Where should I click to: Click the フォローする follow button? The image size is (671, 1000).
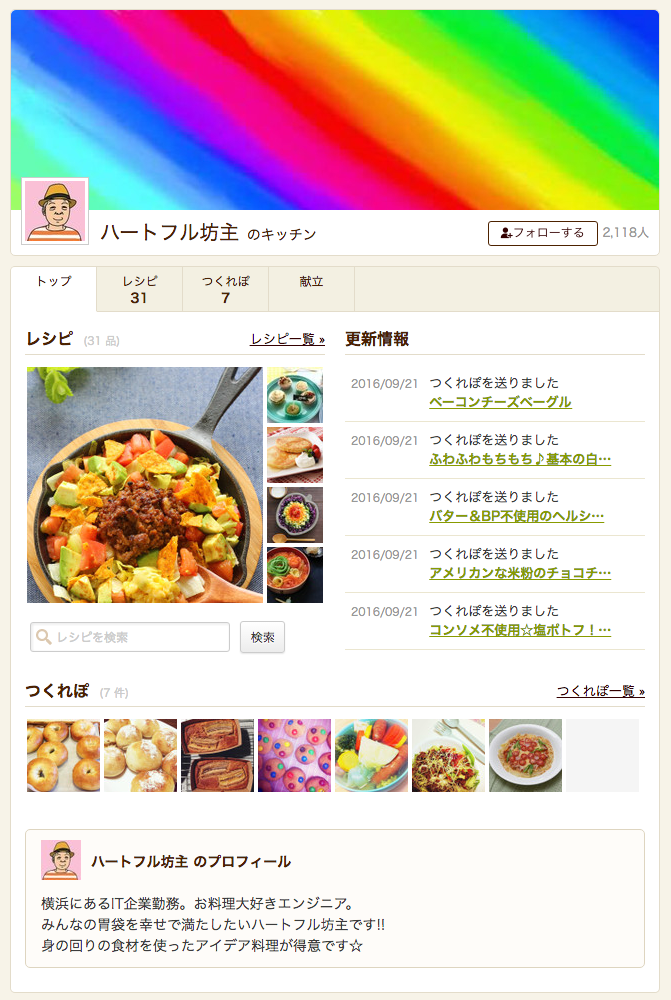[x=542, y=233]
